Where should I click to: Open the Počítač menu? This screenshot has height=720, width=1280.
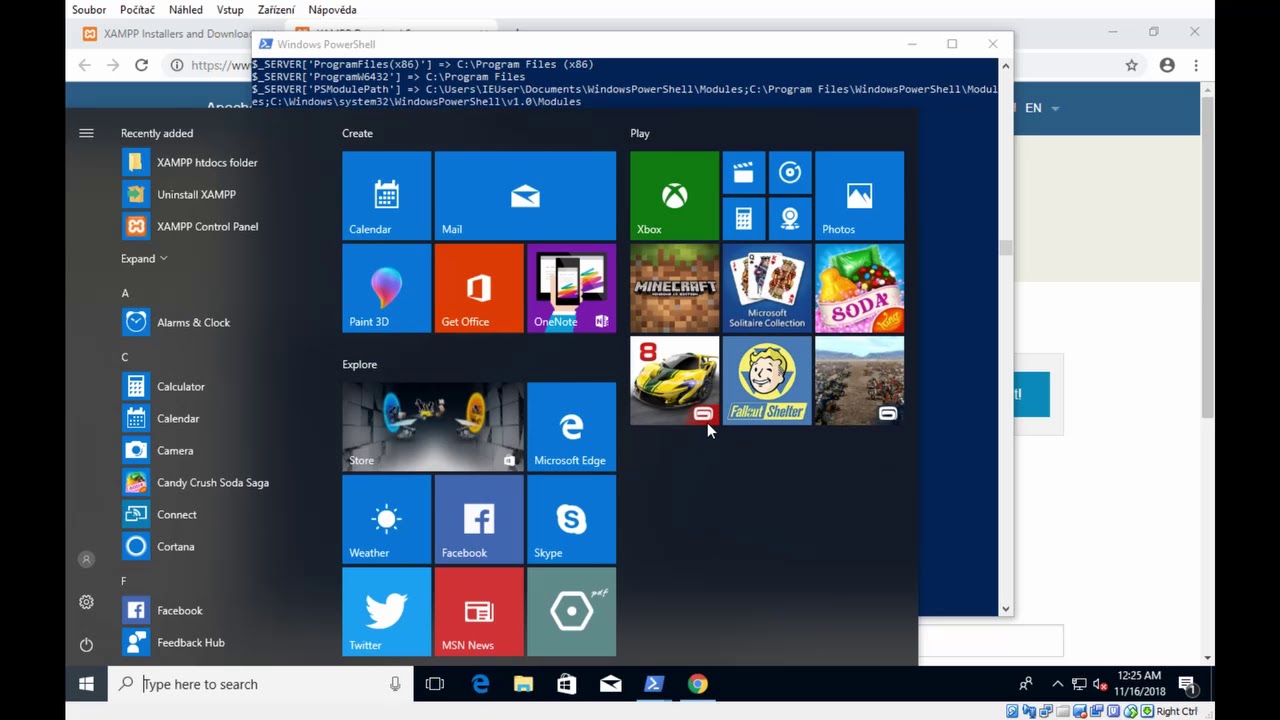[137, 10]
